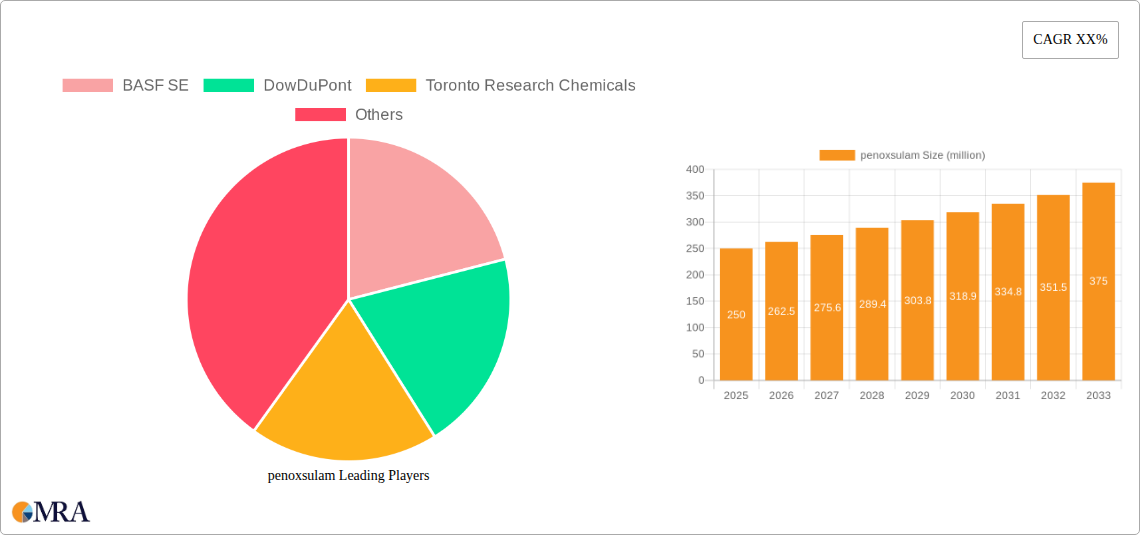Toggle the Others legend swatch
Screen dimensions: 1140x535
tap(321, 115)
